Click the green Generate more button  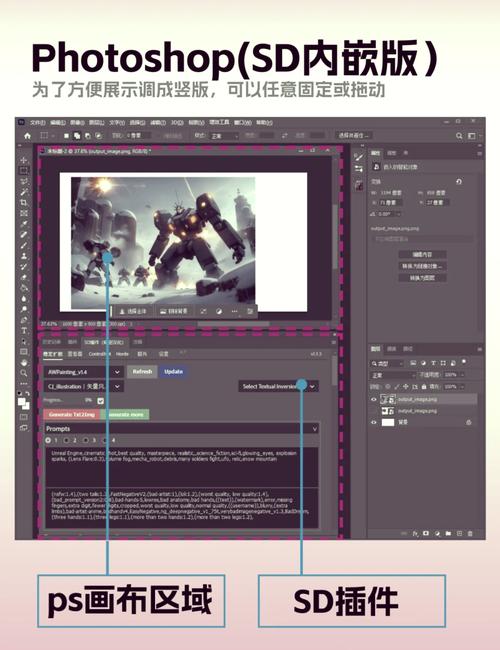(125, 414)
